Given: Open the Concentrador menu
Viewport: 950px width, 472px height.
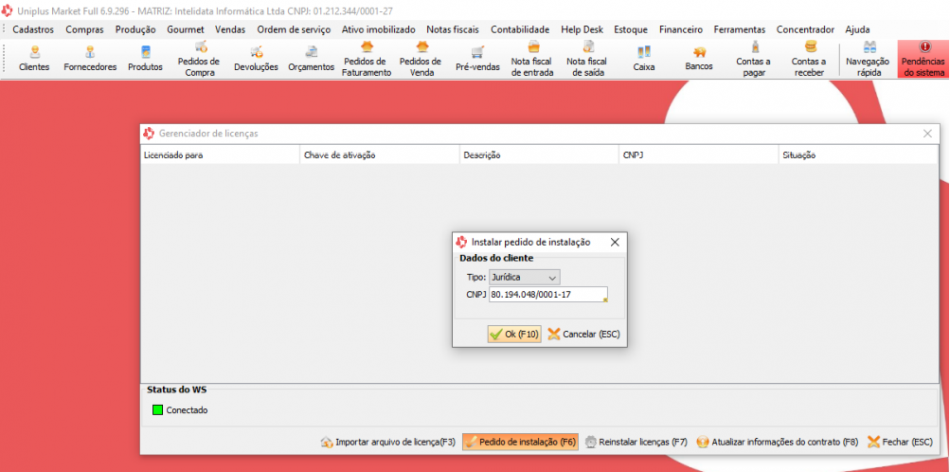Looking at the screenshot, I should coord(805,29).
